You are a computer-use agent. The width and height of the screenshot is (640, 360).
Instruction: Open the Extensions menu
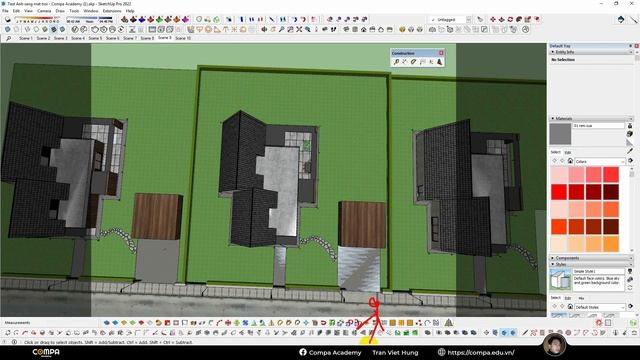click(112, 11)
